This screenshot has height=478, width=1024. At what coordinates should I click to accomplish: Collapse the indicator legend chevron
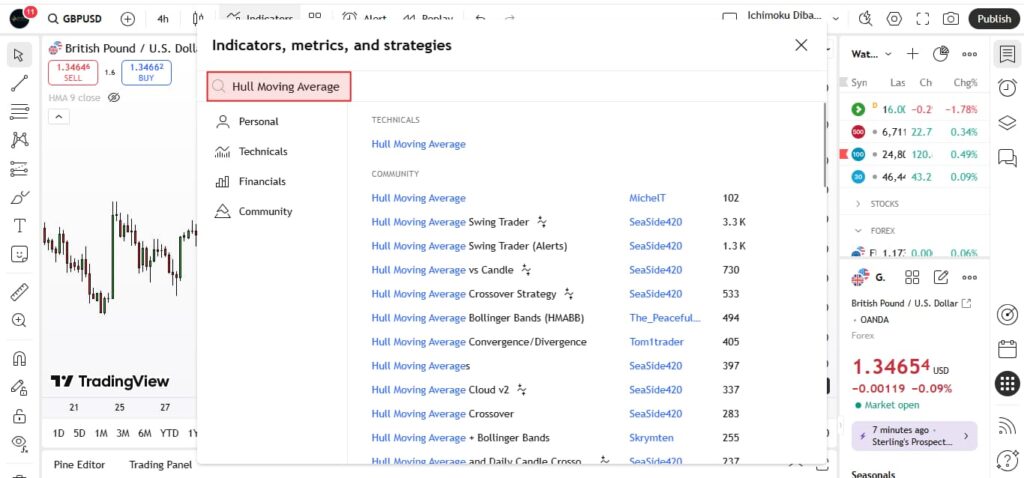58,117
